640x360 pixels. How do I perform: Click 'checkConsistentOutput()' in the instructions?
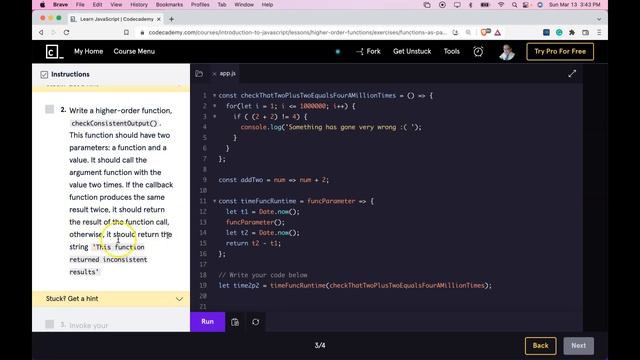tap(114, 123)
